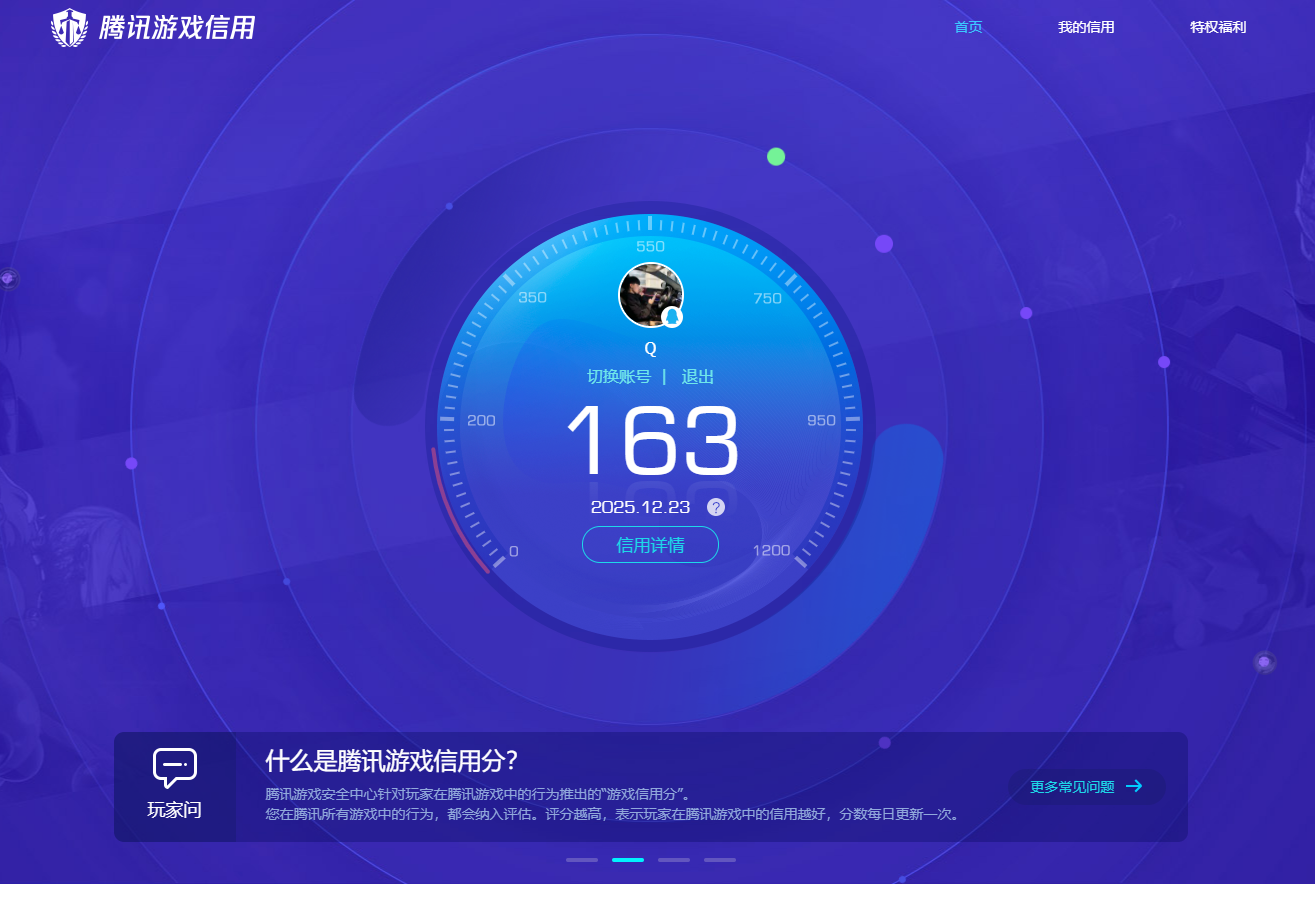Click the 信用详情 button

pos(651,544)
